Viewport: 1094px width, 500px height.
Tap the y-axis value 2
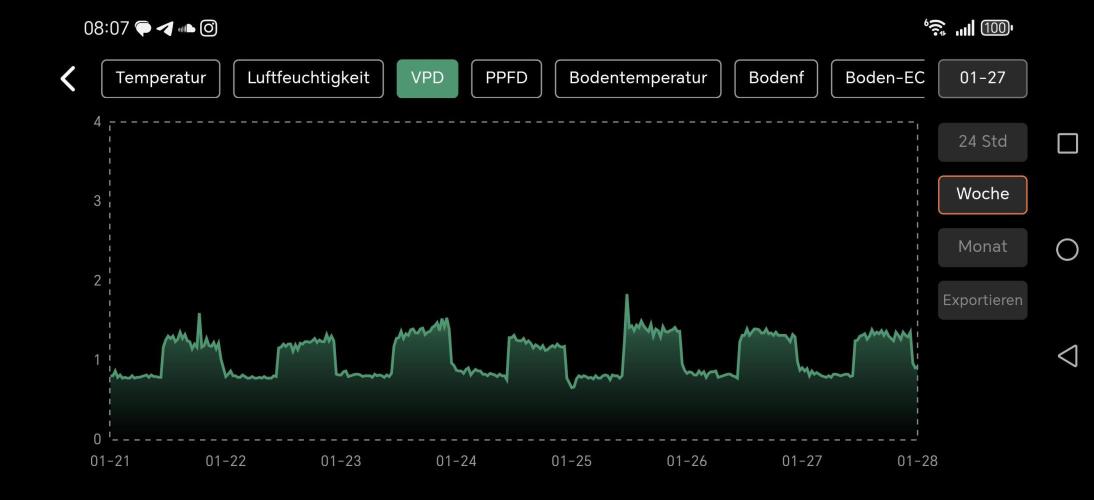point(97,280)
